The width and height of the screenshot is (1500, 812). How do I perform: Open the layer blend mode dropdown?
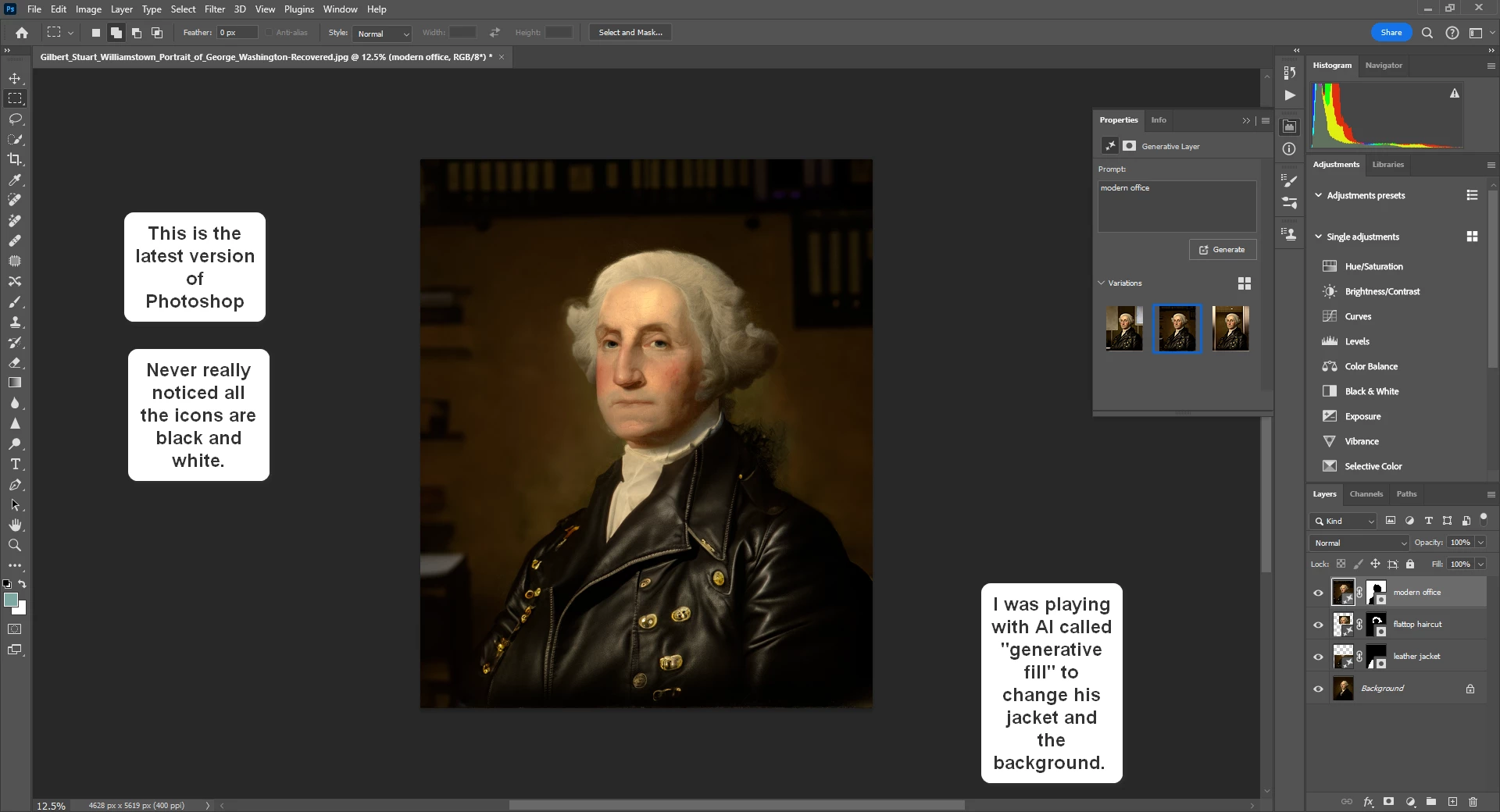[1359, 543]
